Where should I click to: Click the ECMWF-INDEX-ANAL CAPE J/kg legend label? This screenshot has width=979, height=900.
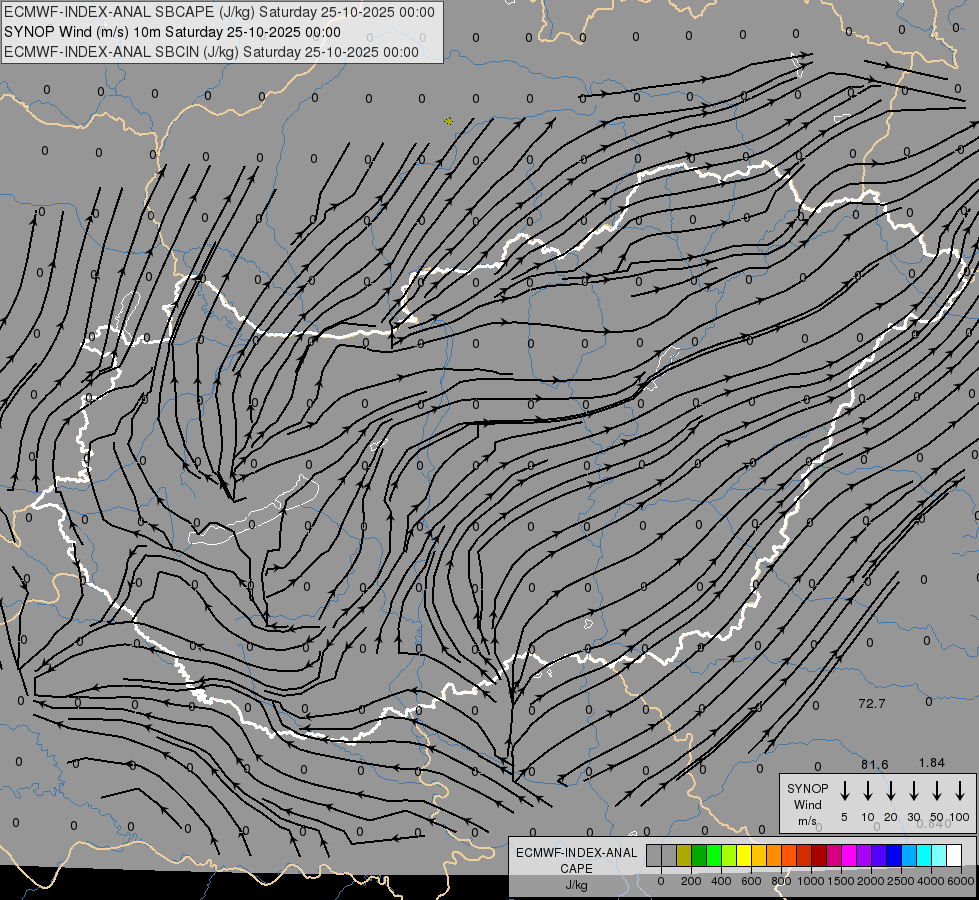pyautogui.click(x=576, y=868)
